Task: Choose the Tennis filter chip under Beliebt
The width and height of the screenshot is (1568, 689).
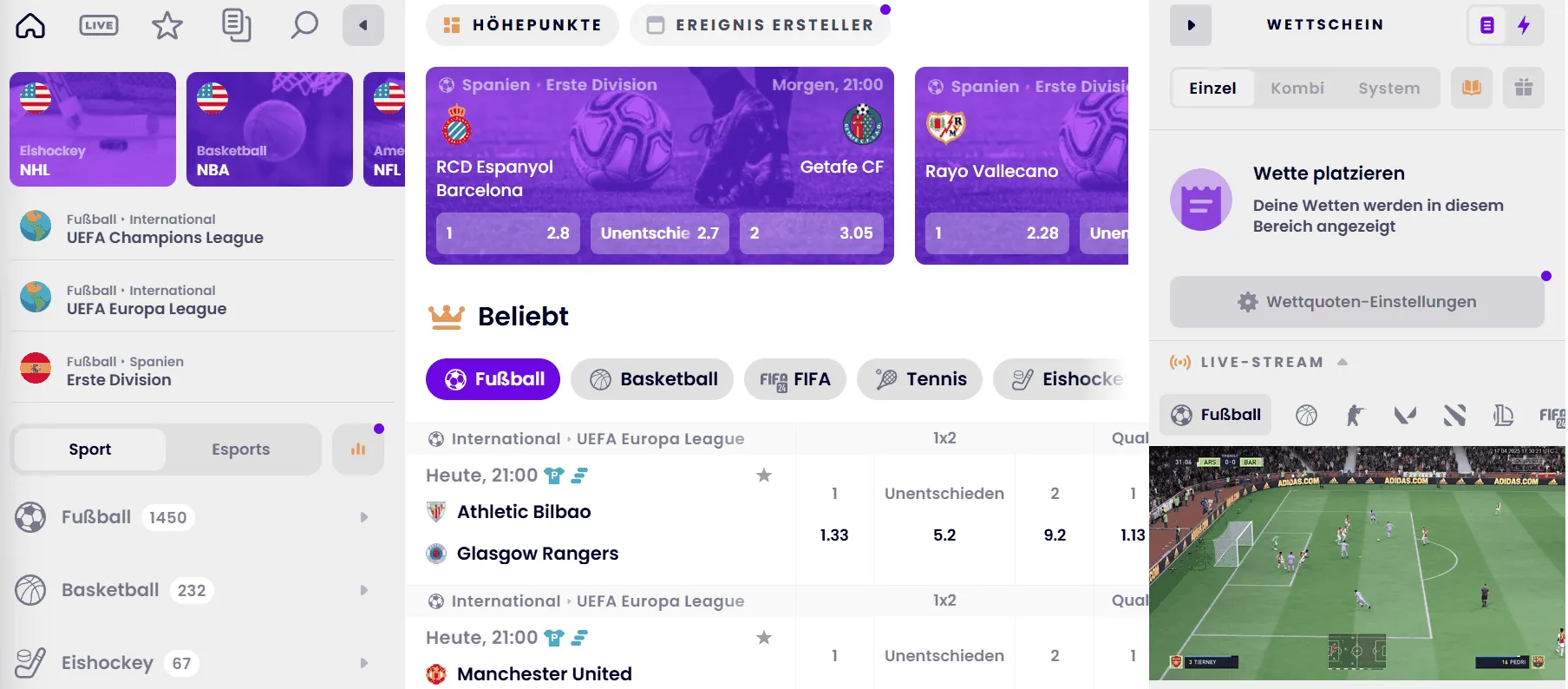Action: point(919,379)
